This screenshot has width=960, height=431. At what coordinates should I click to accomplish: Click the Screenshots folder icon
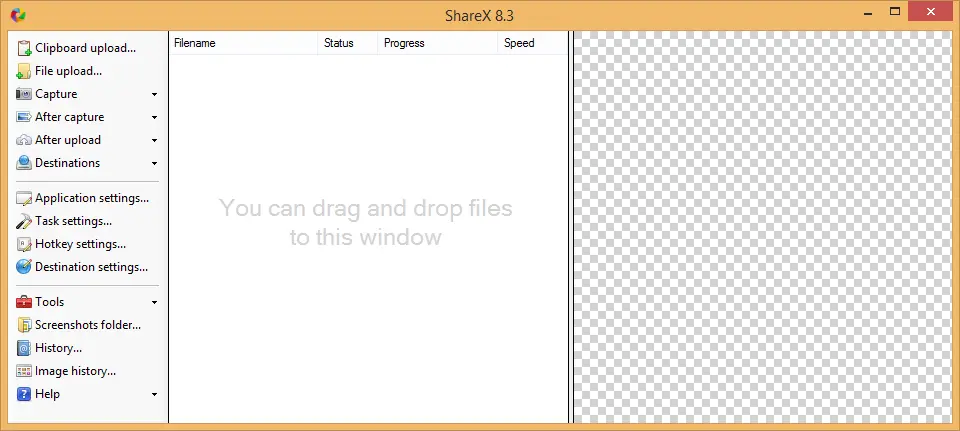click(24, 325)
